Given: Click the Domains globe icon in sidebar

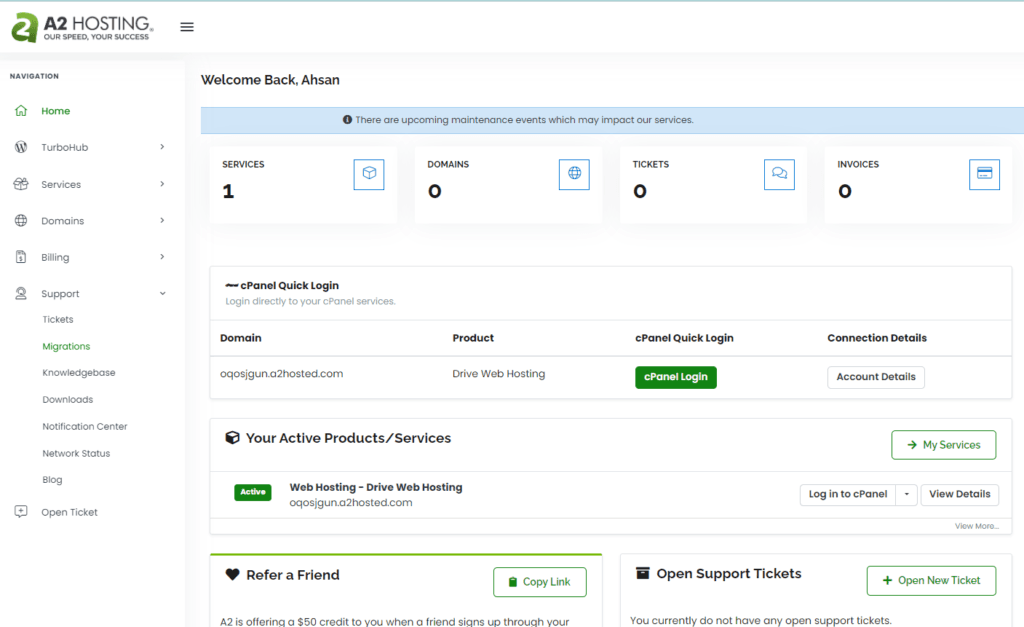Looking at the screenshot, I should tap(21, 221).
